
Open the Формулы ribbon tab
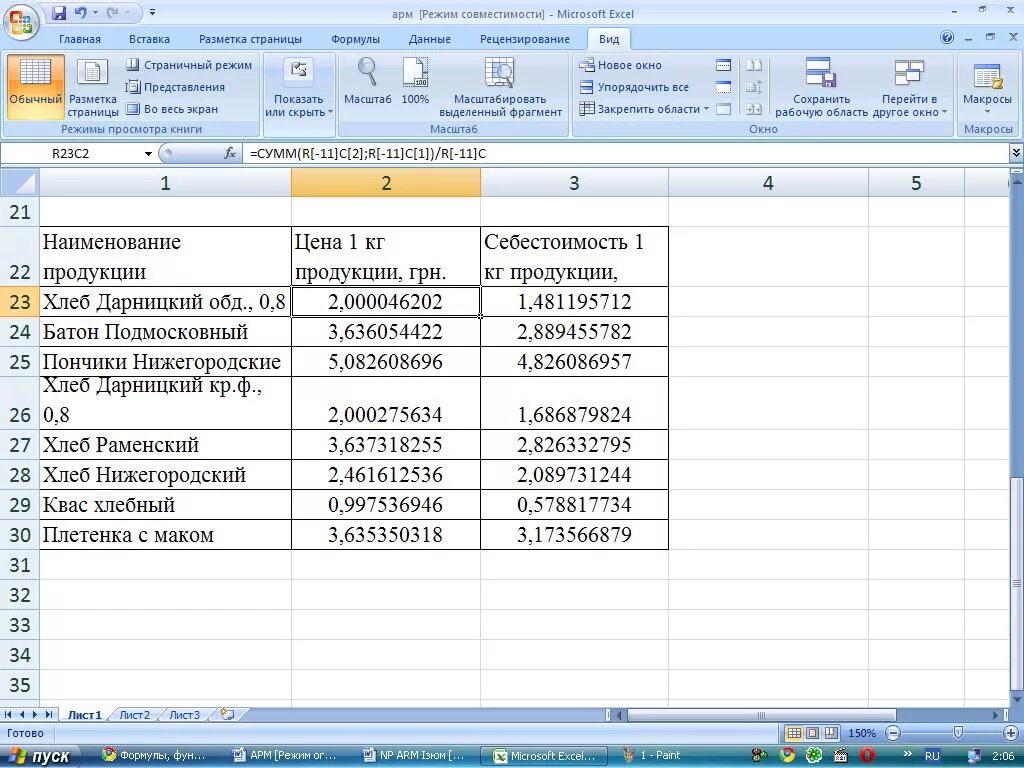355,39
